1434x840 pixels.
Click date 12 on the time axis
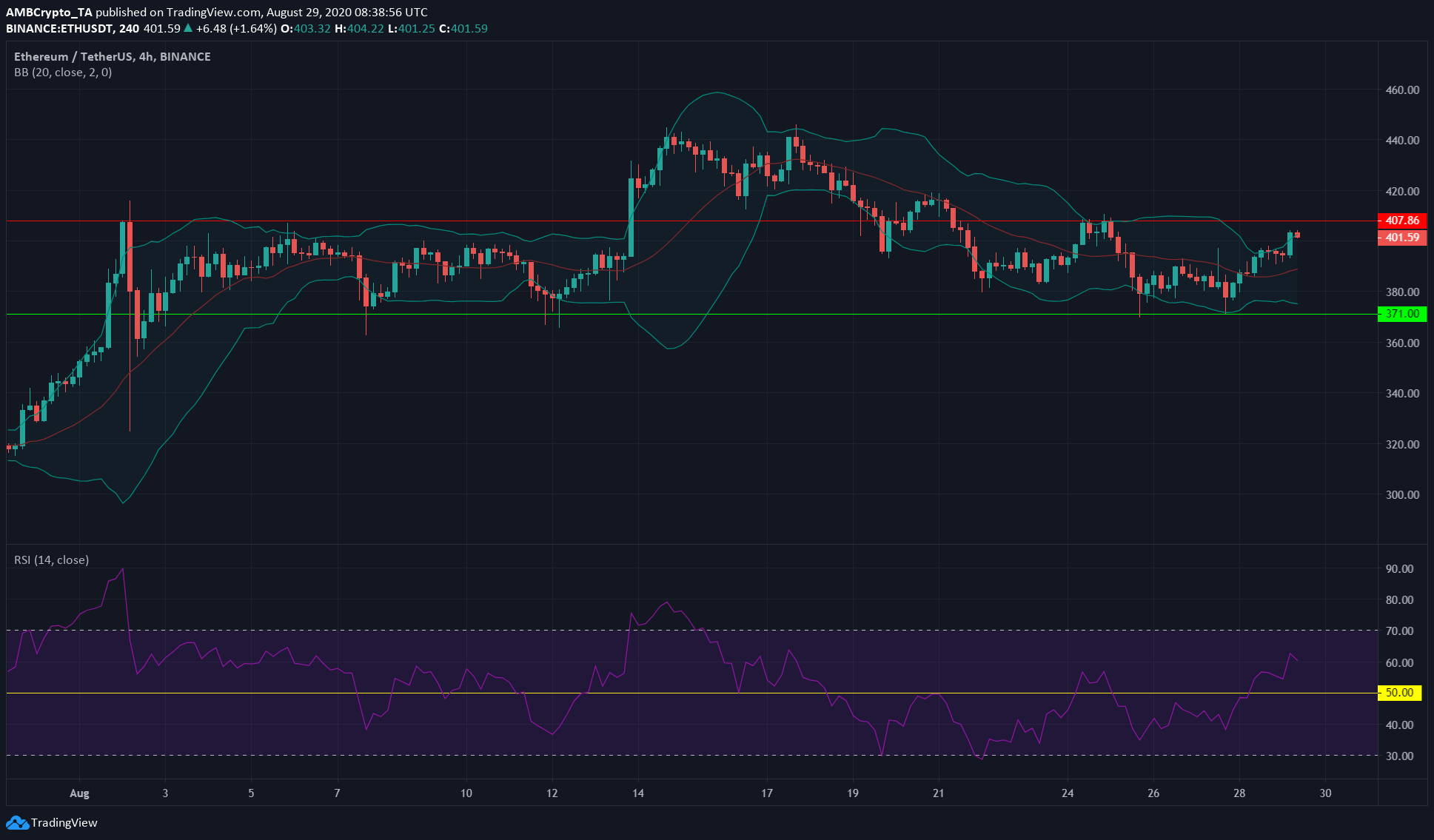(x=552, y=793)
